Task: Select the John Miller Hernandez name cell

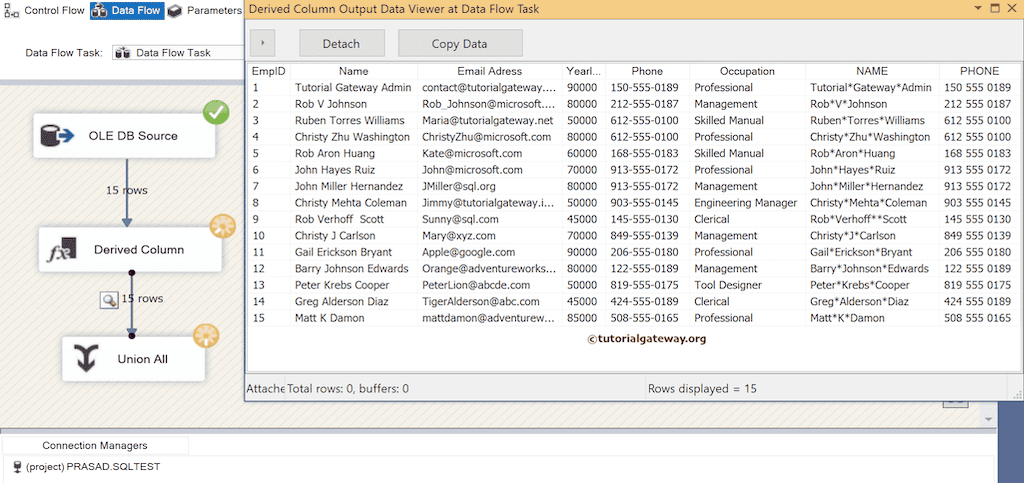Action: click(x=353, y=187)
